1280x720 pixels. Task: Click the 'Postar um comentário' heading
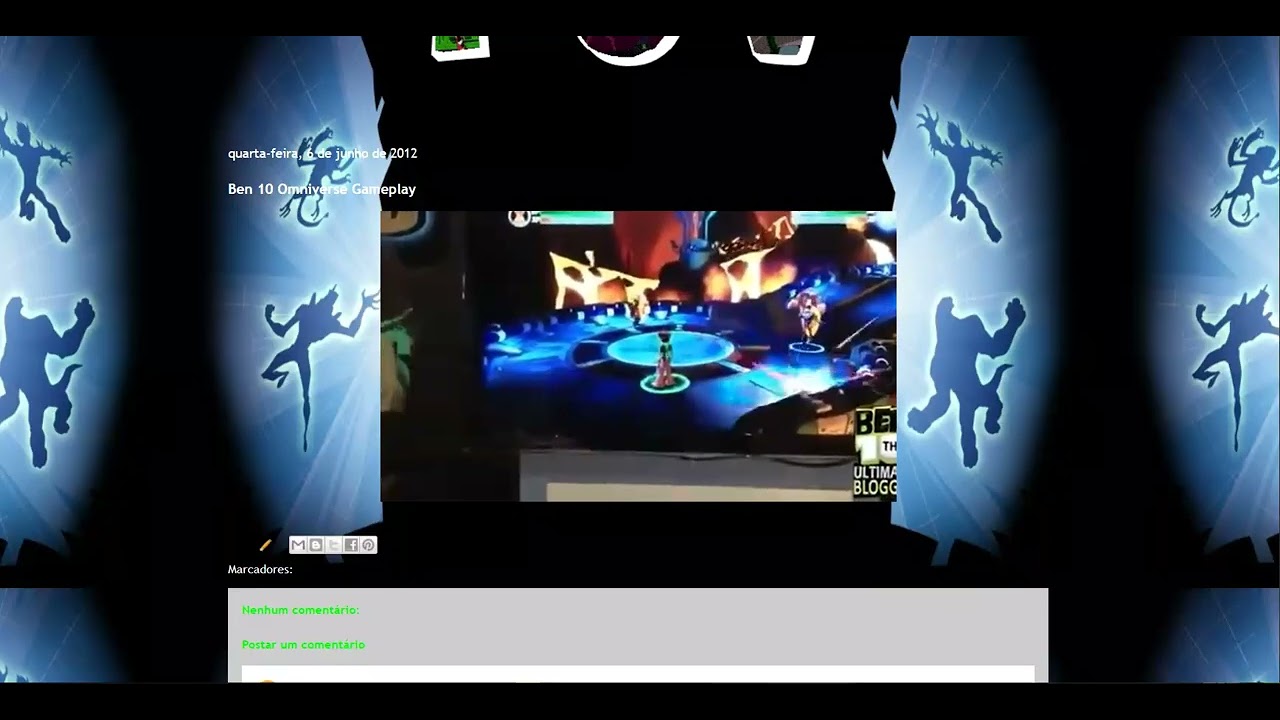(x=303, y=645)
